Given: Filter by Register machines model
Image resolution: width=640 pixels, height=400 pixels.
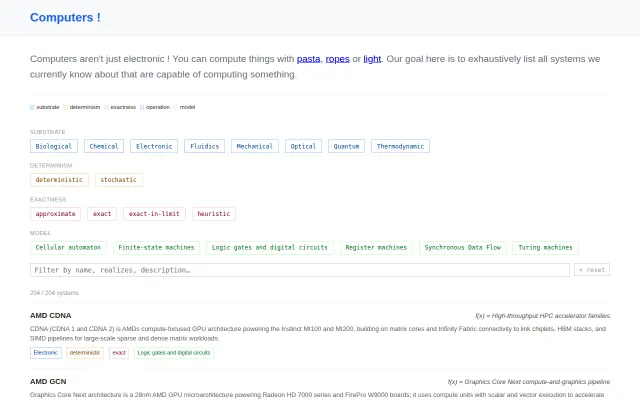Looking at the screenshot, I should [x=376, y=248].
